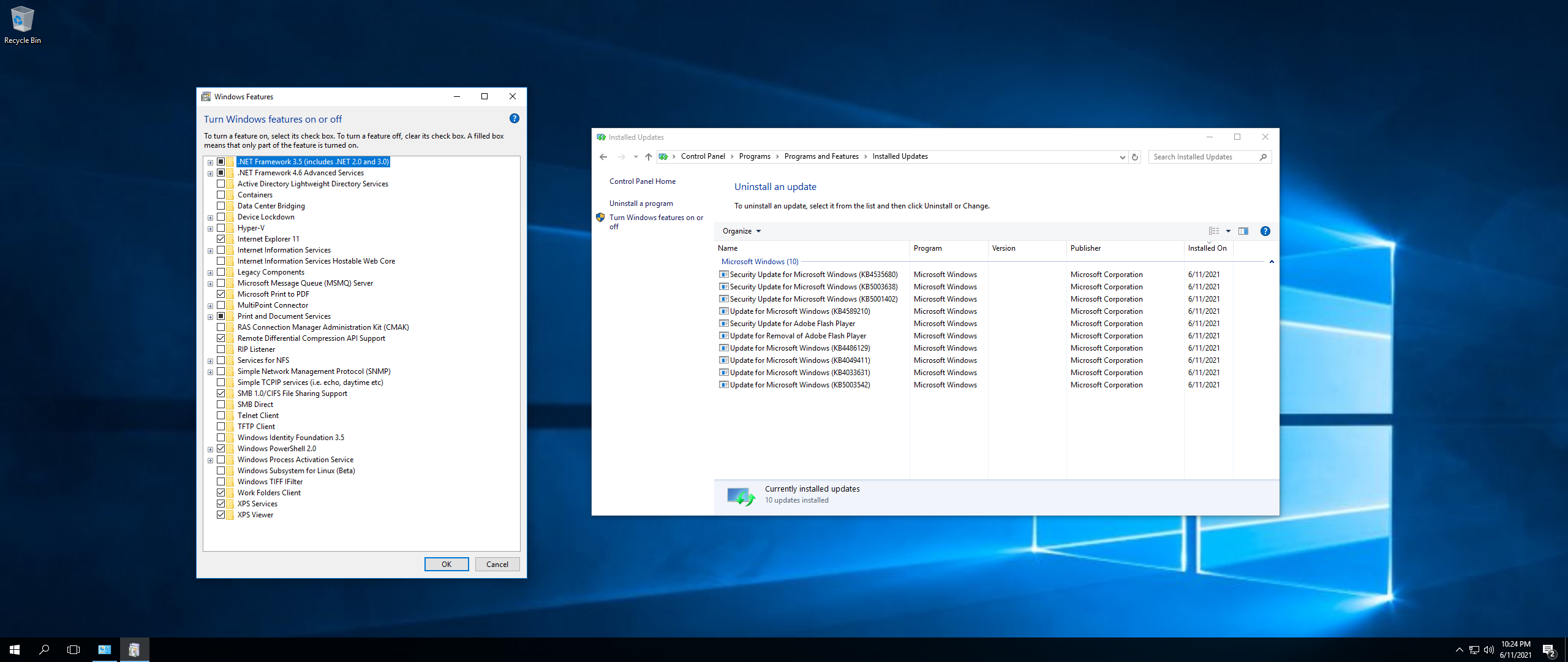Navigate up one level with up arrow
Viewport: 1568px width, 662px height.
[649, 157]
